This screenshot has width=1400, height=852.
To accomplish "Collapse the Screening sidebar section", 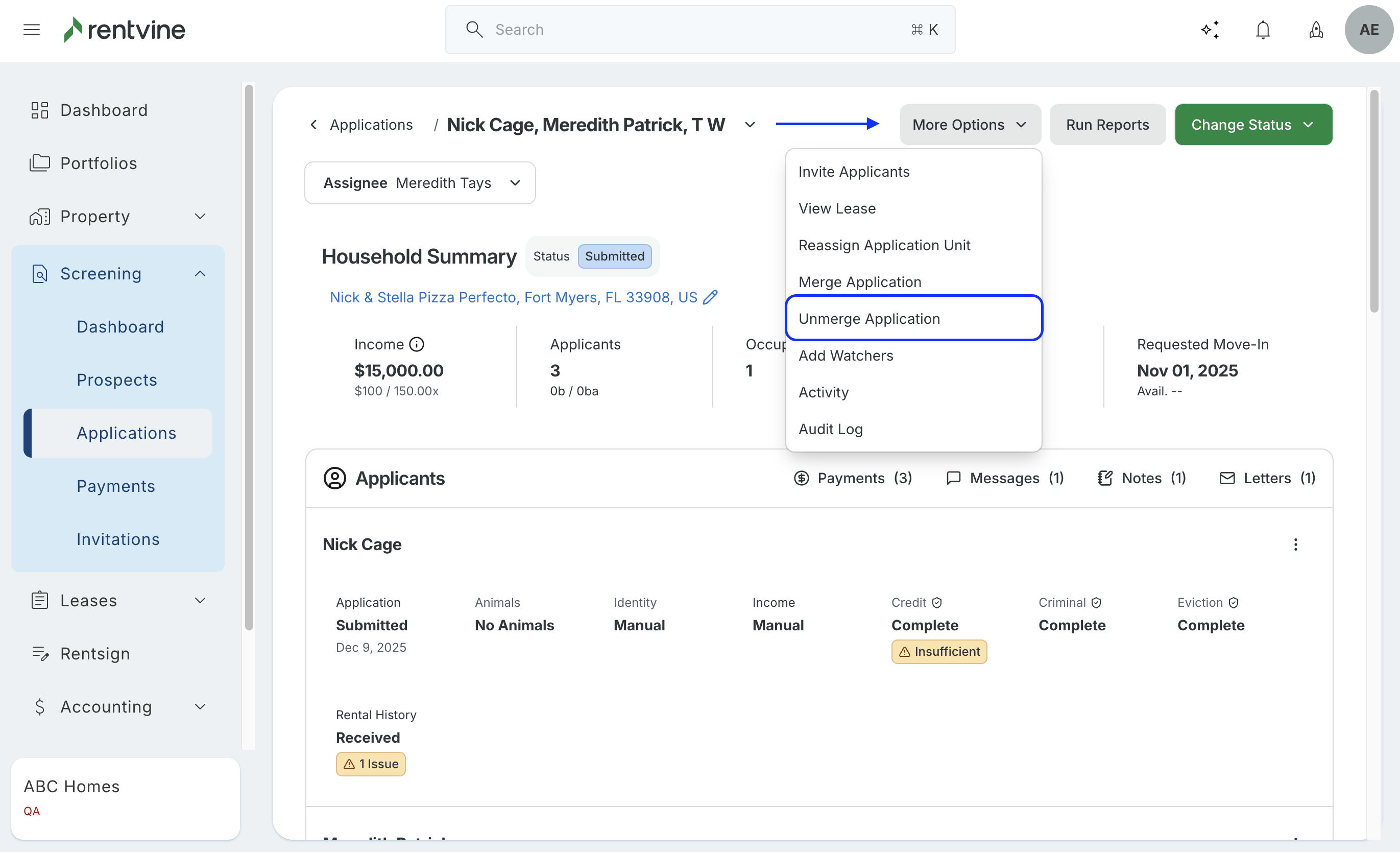I will point(200,274).
